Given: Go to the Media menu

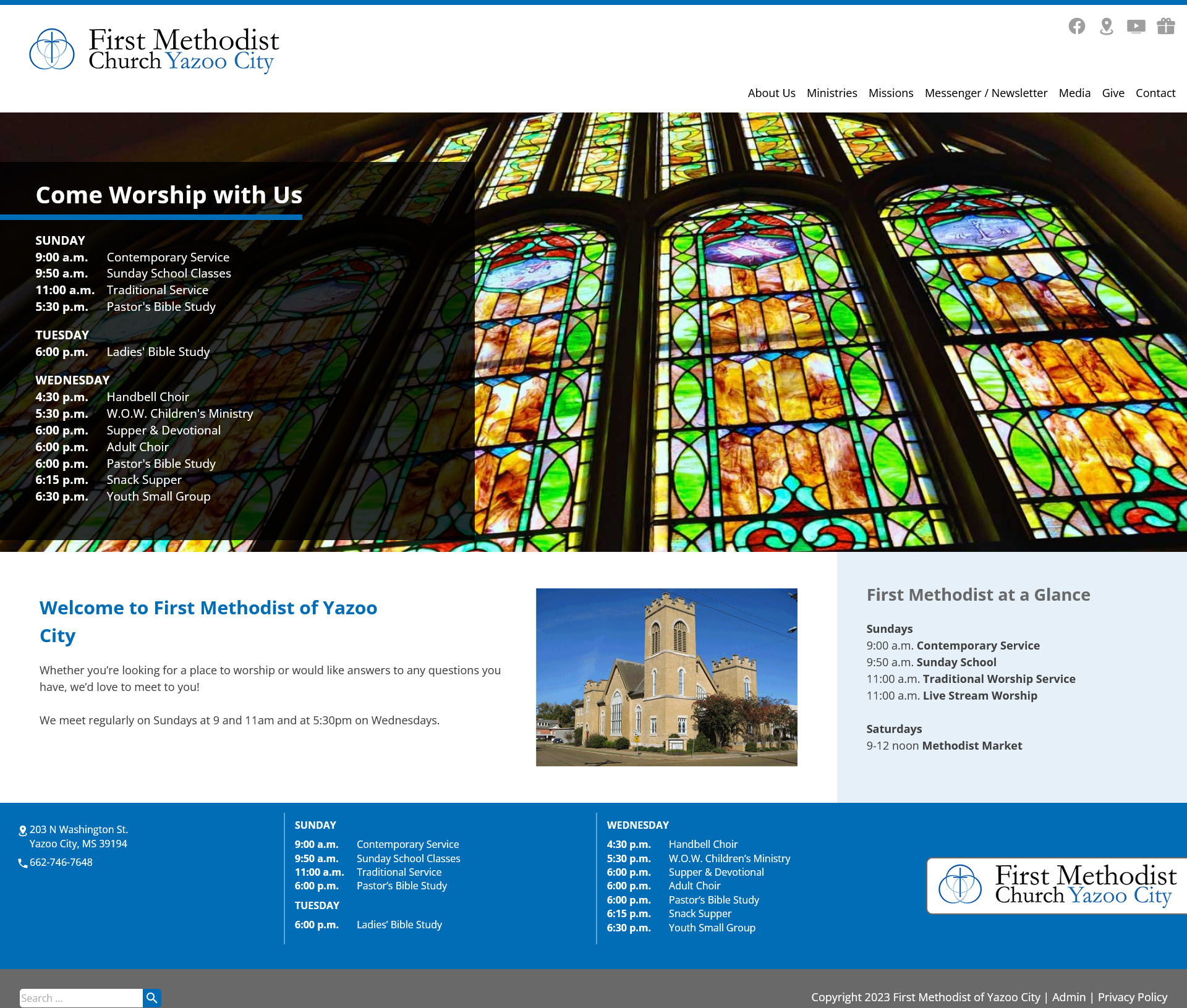Looking at the screenshot, I should click(1074, 93).
